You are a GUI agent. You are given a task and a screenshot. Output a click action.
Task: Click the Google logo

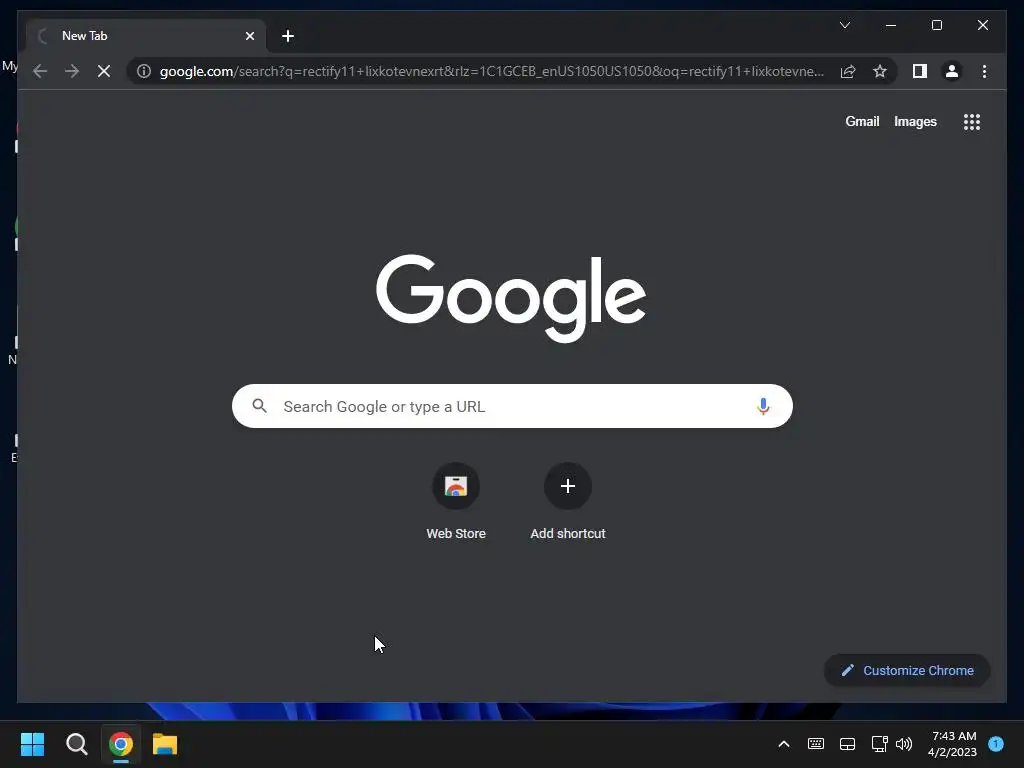coord(511,298)
